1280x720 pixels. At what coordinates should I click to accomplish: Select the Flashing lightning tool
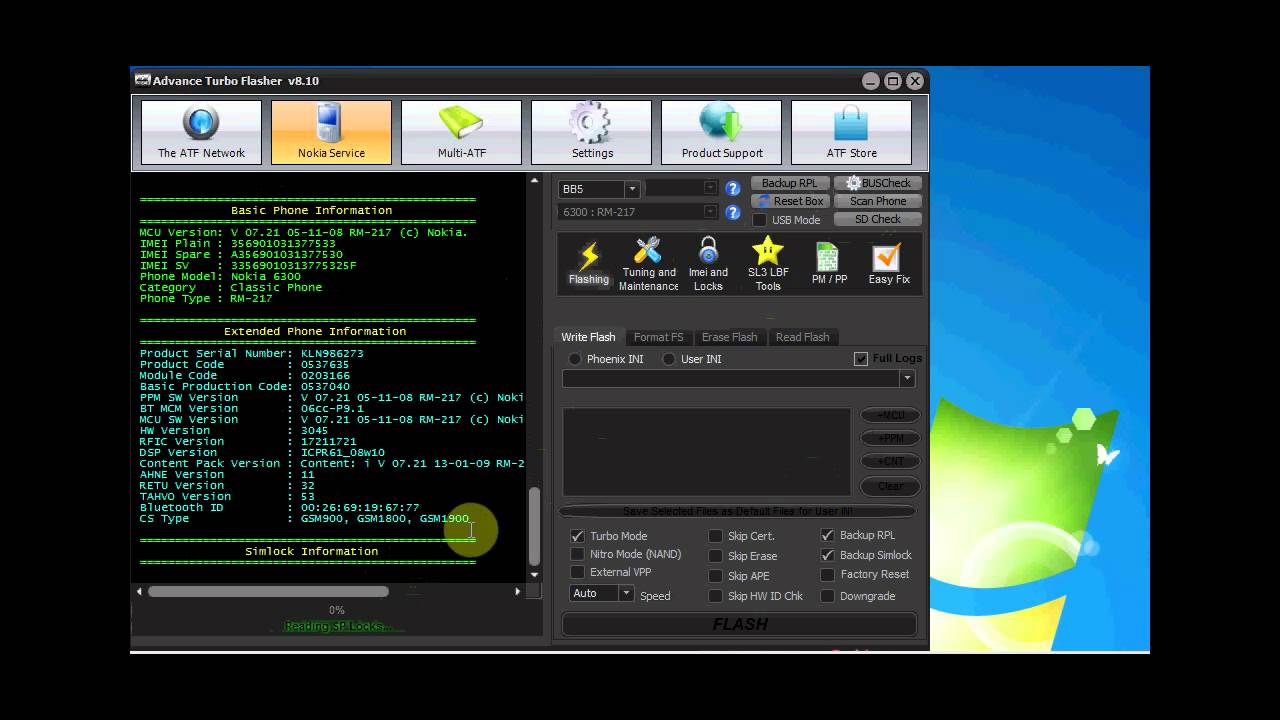tap(589, 264)
